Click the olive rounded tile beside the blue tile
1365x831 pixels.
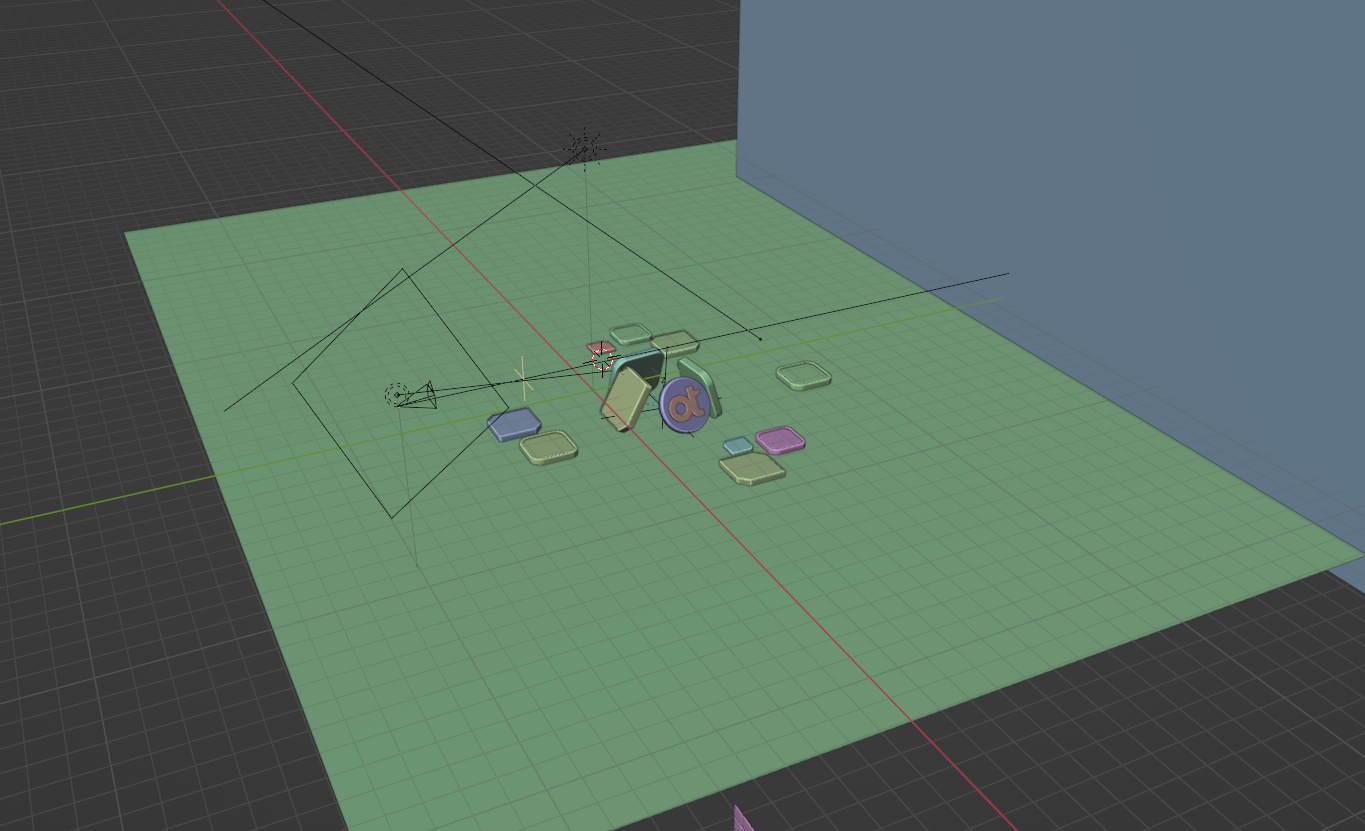coord(549,447)
